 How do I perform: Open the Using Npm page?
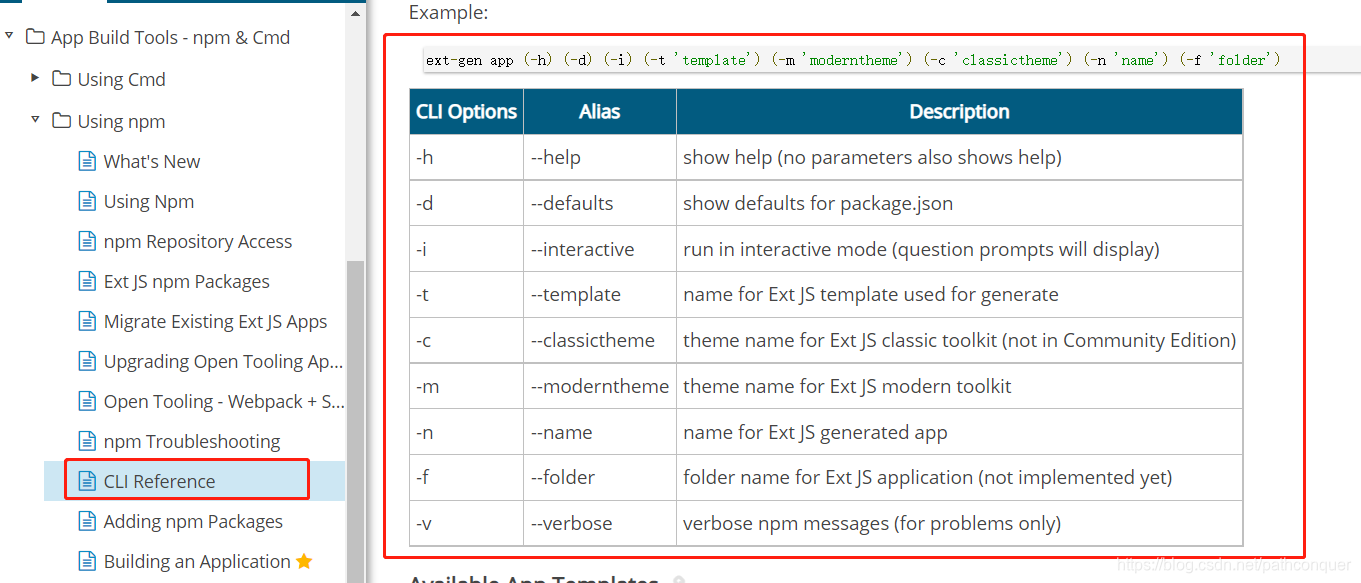tap(149, 201)
